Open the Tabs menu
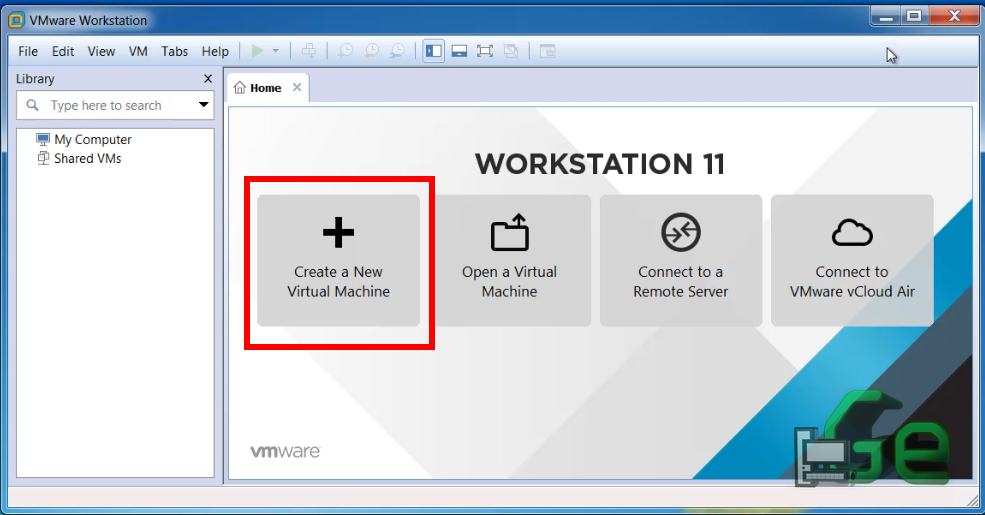Image resolution: width=985 pixels, height=515 pixels. coord(175,52)
